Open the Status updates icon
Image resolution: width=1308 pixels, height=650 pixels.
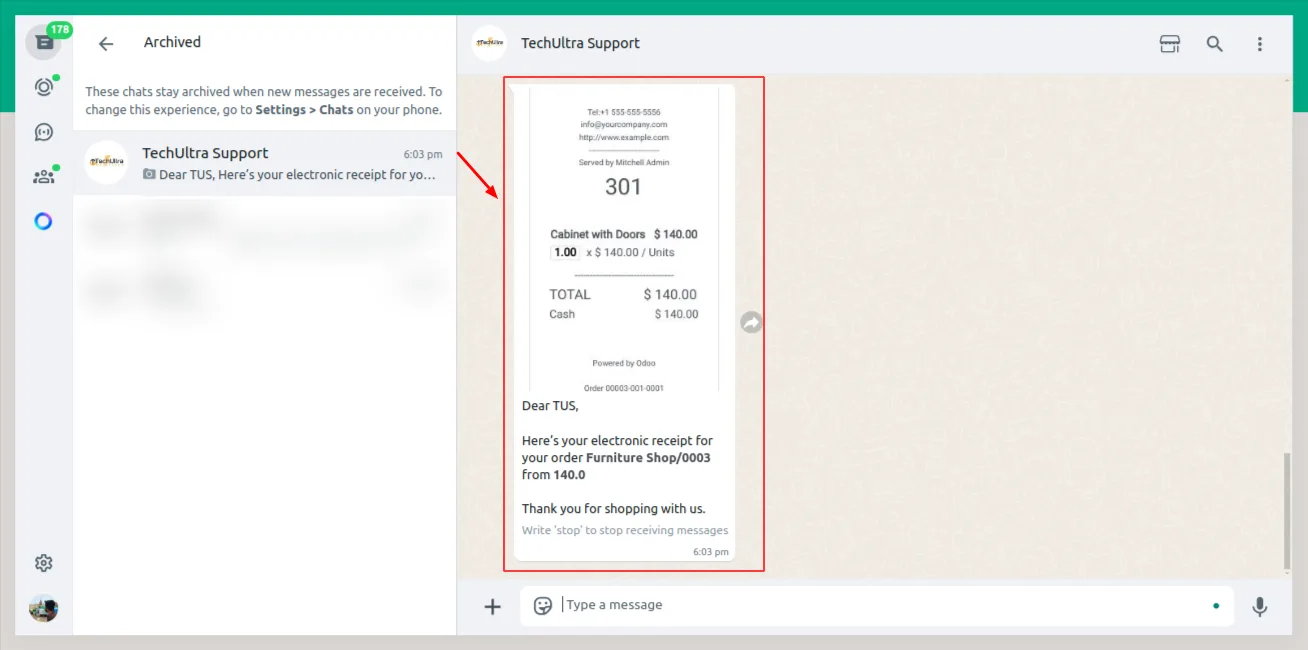pyautogui.click(x=43, y=87)
